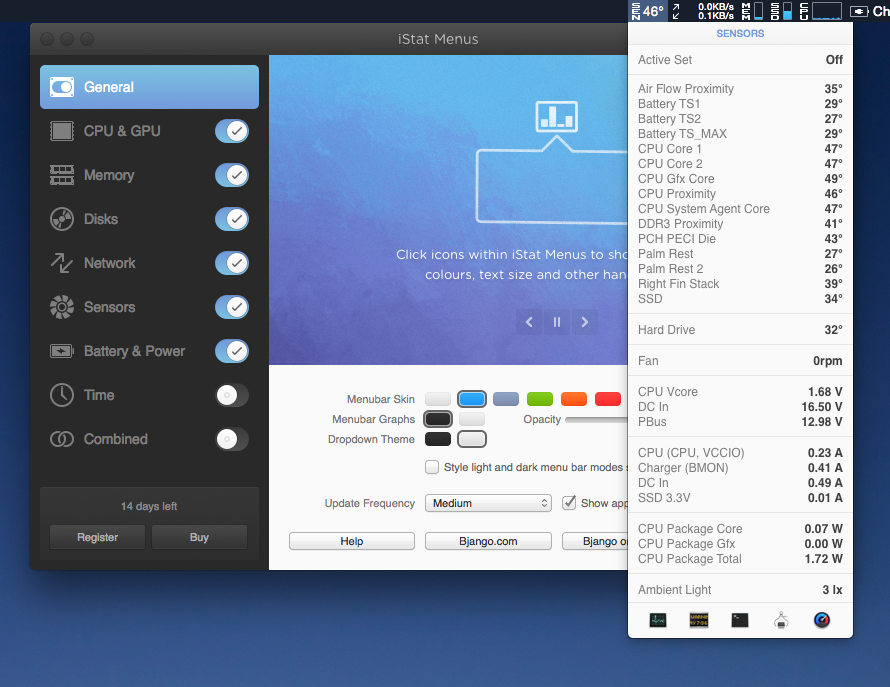Click the CPU & GPU chip icon

[x=62, y=131]
